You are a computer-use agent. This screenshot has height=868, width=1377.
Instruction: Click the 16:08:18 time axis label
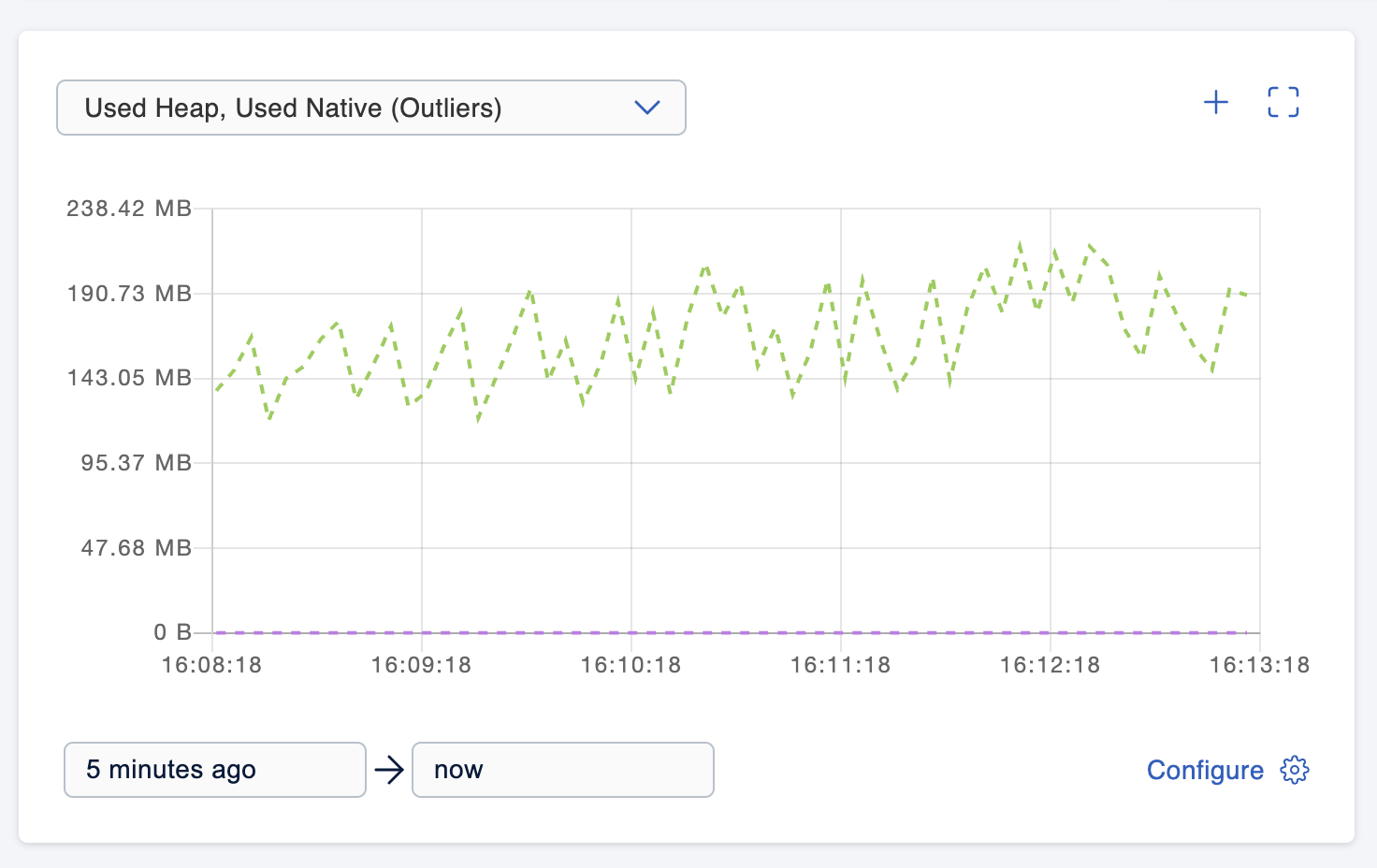coord(211,665)
